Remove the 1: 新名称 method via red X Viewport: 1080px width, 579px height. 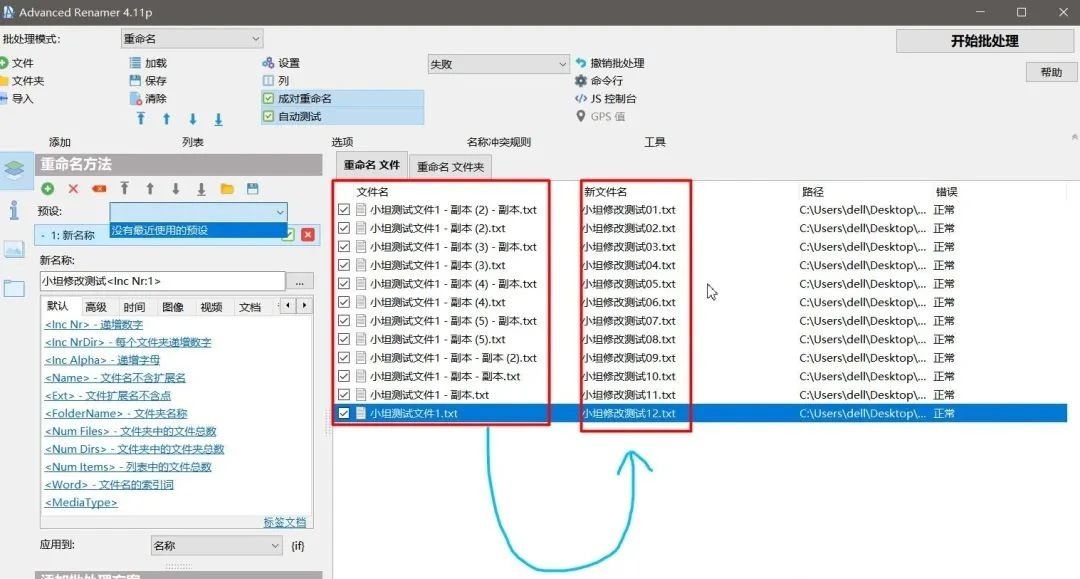click(308, 235)
